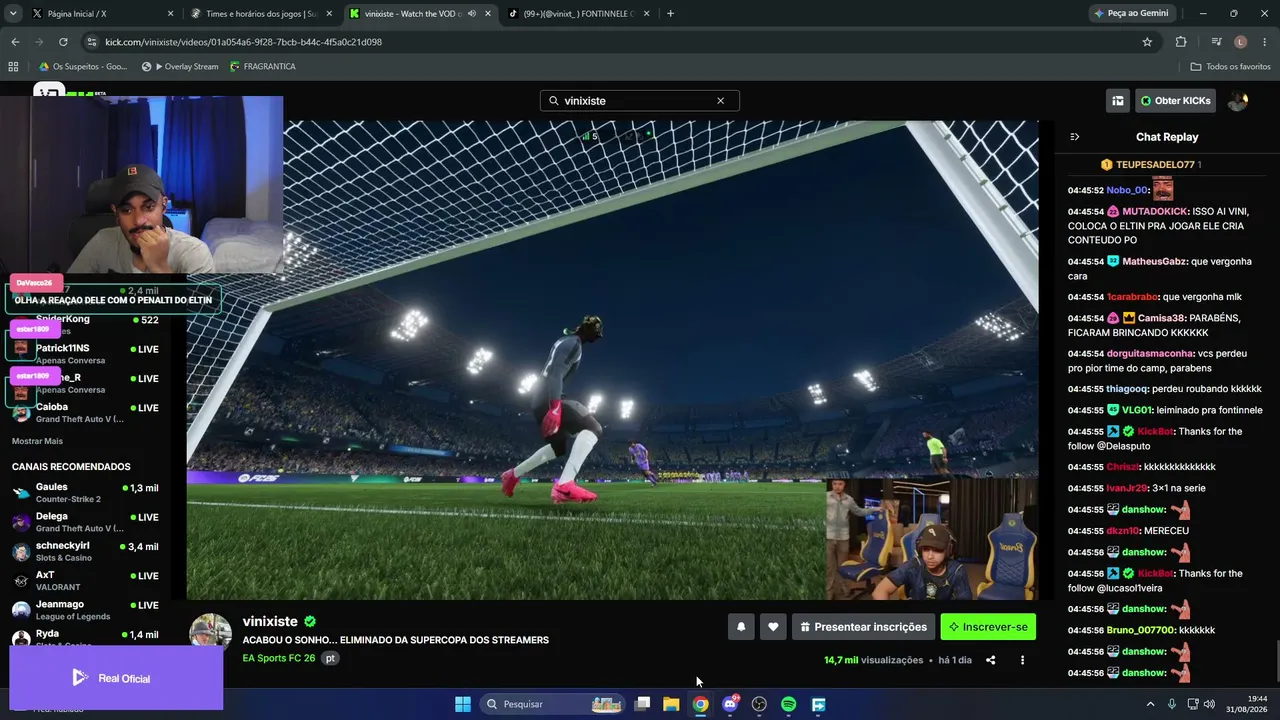This screenshot has height=720, width=1280.
Task: Toggle notification bell for vinixiste
Action: click(741, 627)
